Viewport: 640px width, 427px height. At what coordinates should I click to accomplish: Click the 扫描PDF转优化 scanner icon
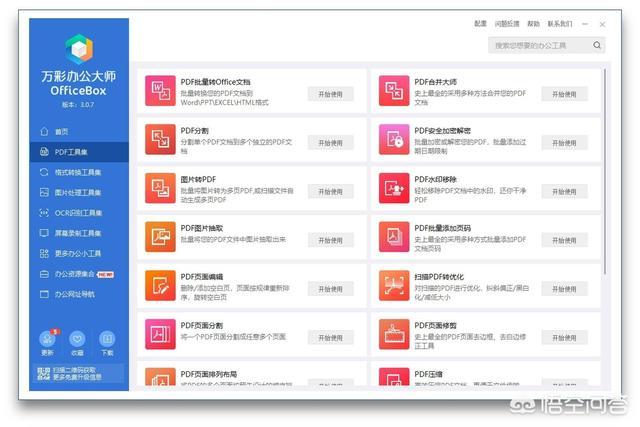point(394,285)
